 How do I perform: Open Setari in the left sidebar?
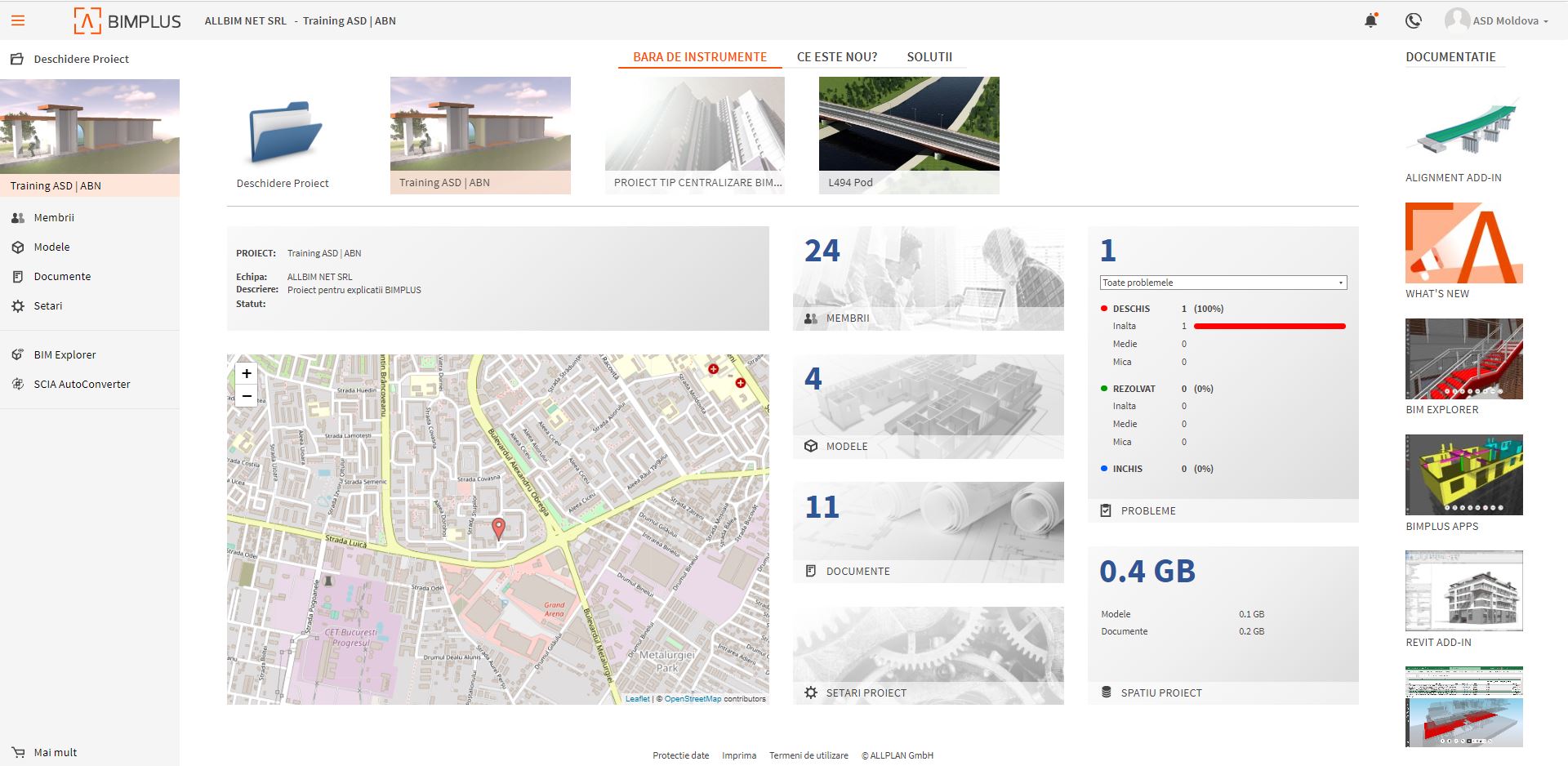pos(48,305)
